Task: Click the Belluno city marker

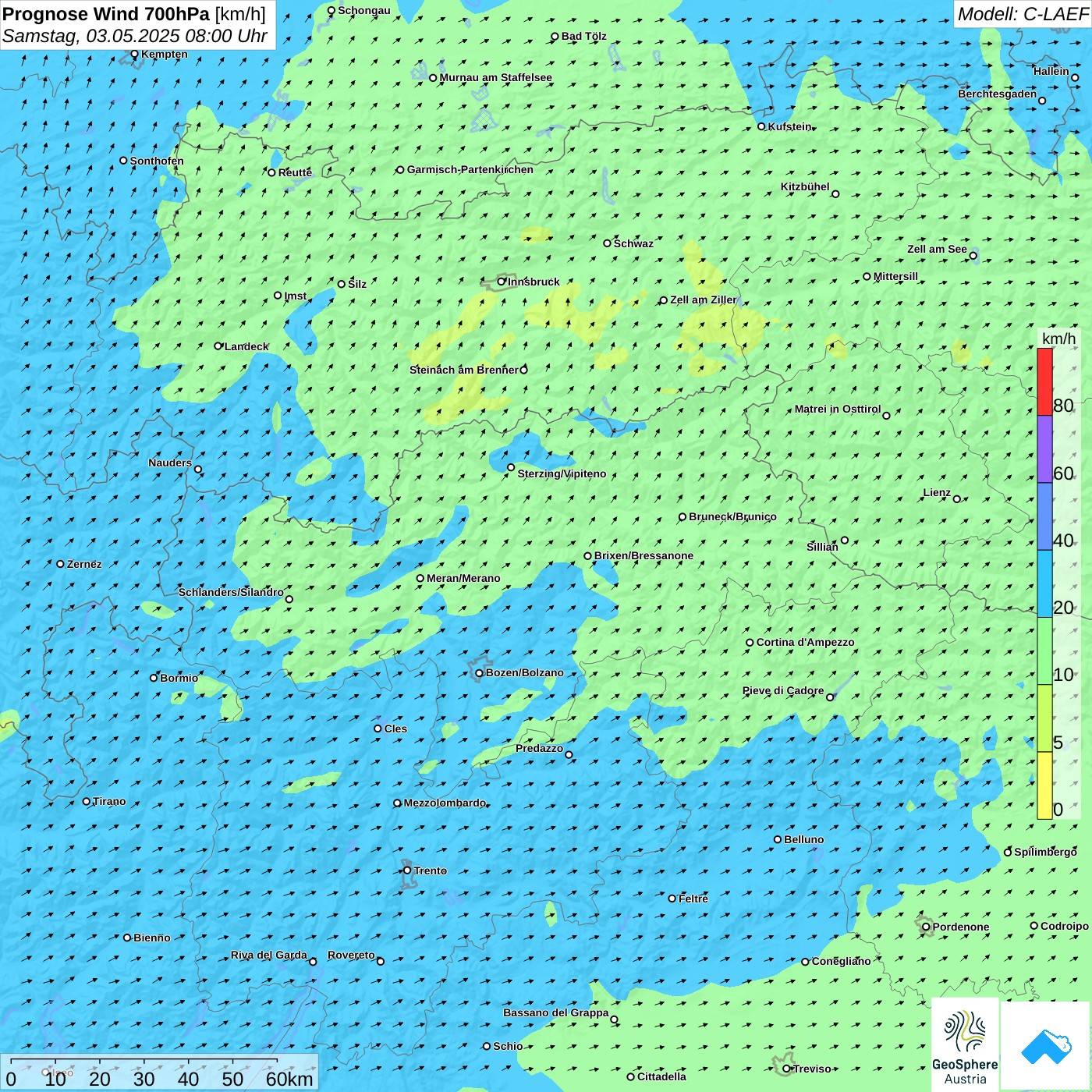Action: [777, 839]
